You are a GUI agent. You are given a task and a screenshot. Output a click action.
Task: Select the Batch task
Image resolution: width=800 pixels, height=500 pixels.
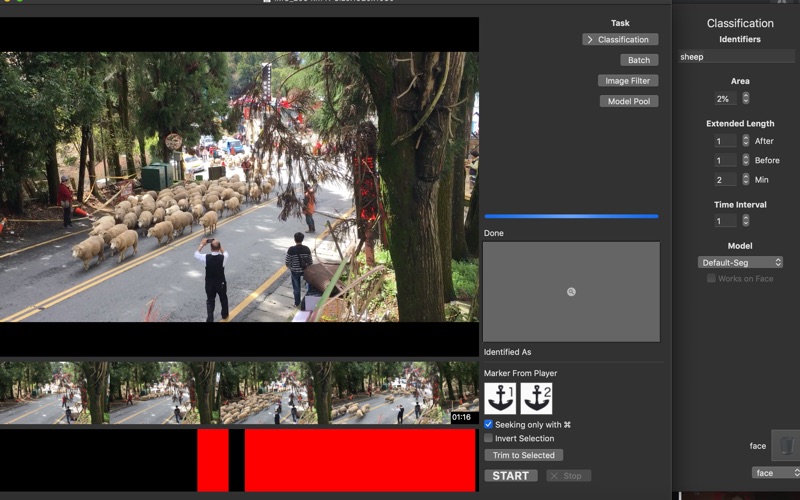click(639, 60)
